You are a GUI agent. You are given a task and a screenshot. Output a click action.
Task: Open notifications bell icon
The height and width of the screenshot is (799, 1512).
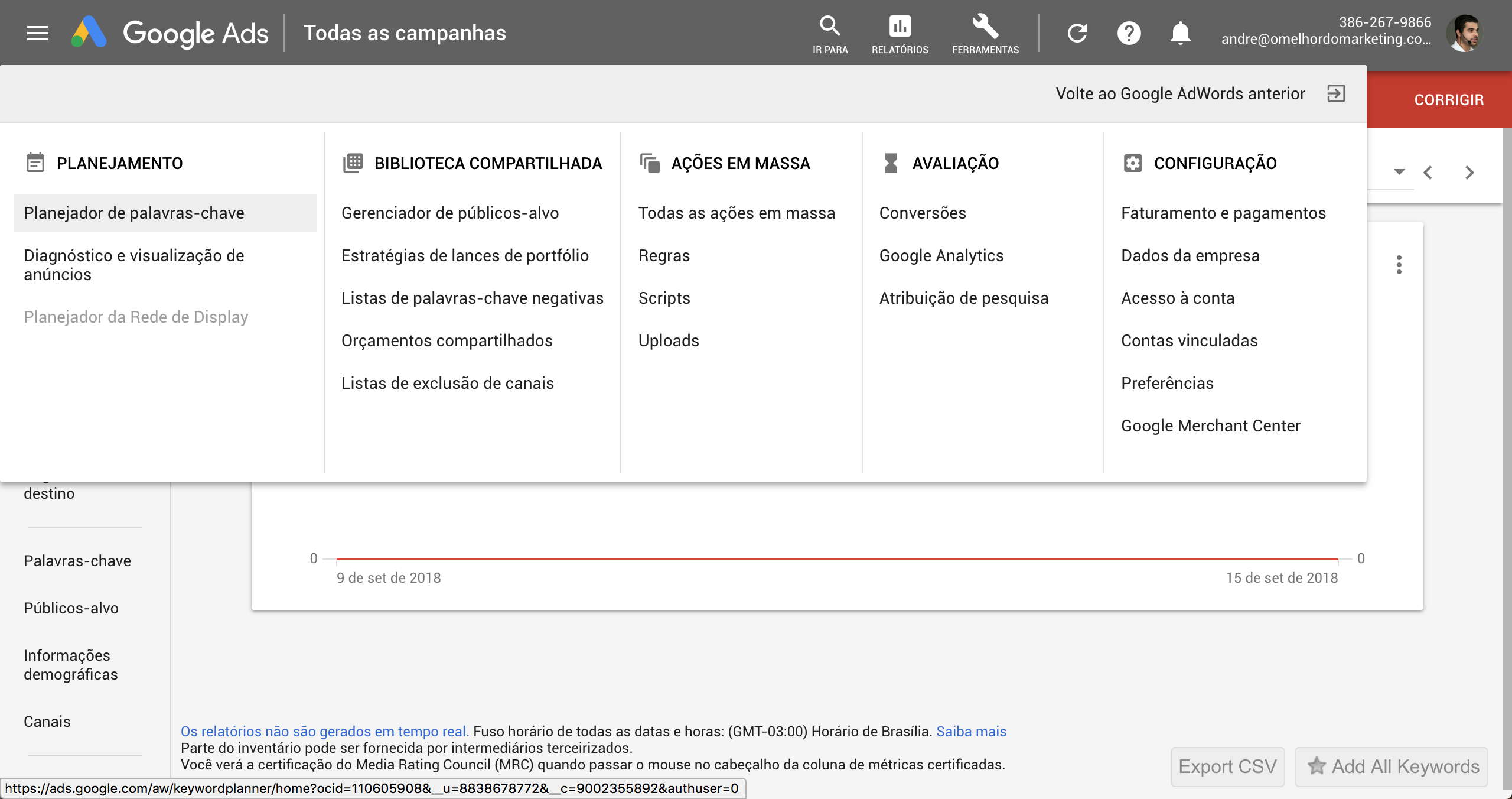(1180, 33)
